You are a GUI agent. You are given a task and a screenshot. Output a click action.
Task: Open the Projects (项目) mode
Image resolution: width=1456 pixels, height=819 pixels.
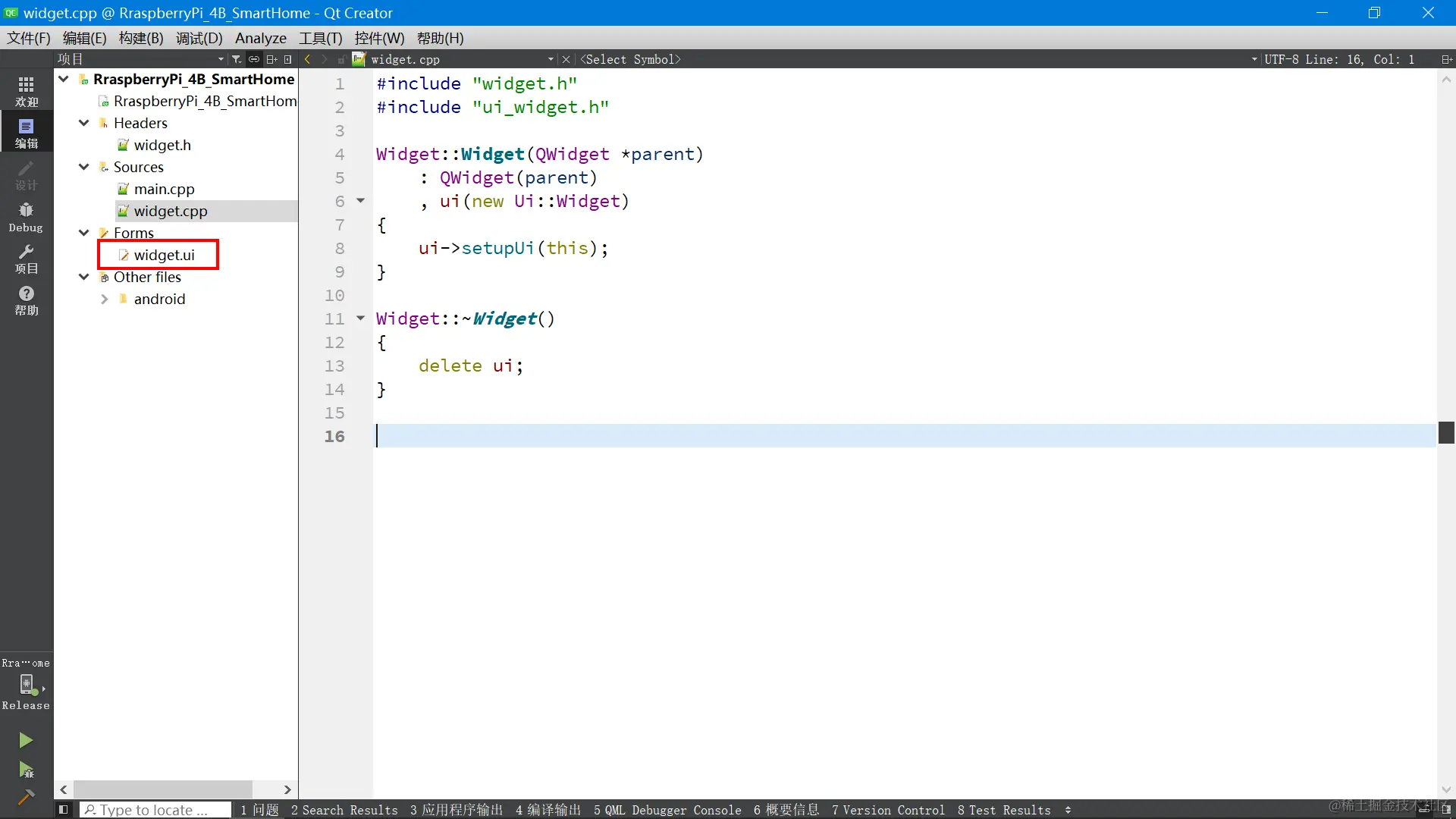click(27, 259)
